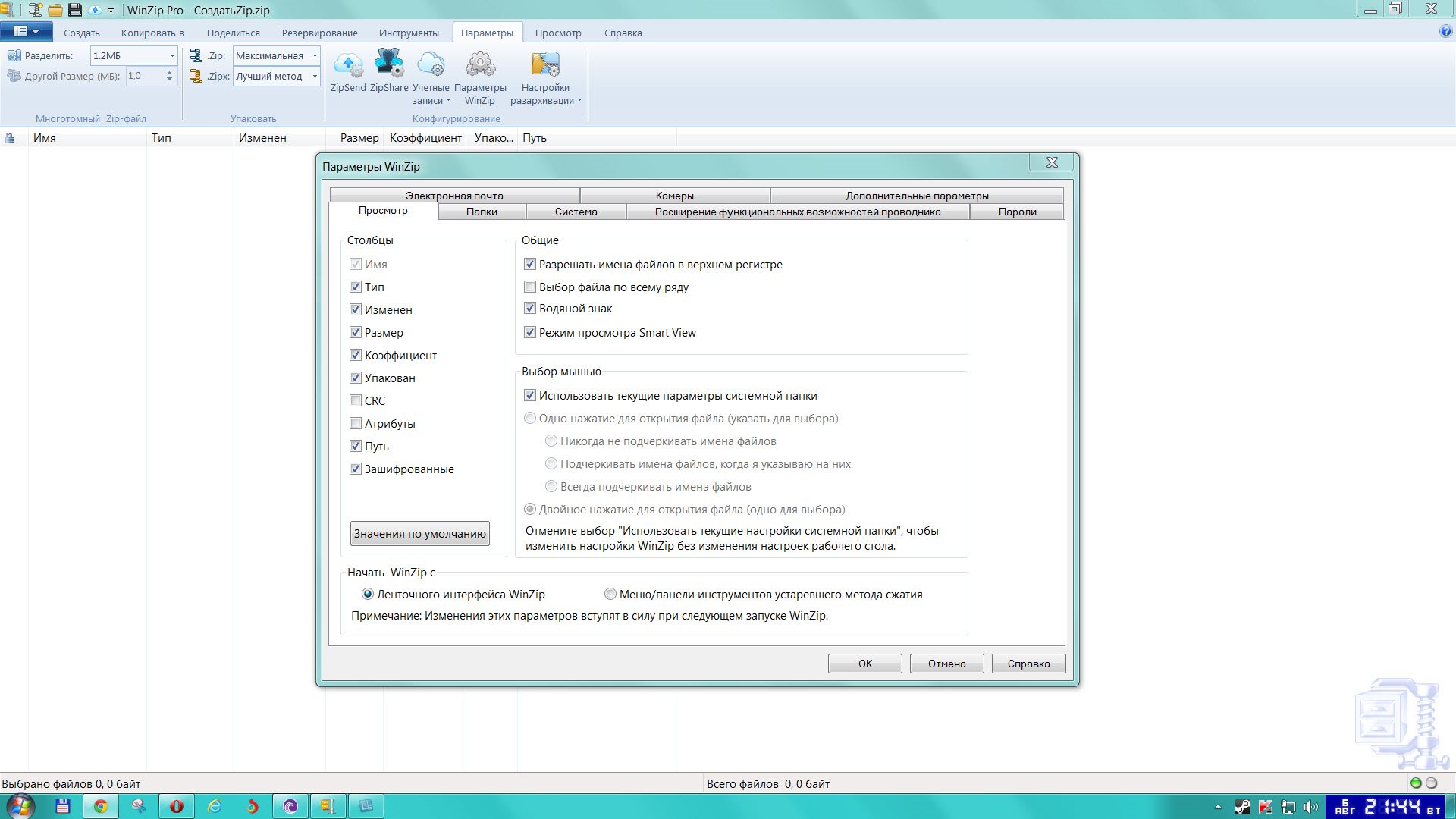
Task: Open Дополнительные параметры tab
Action: click(x=917, y=196)
